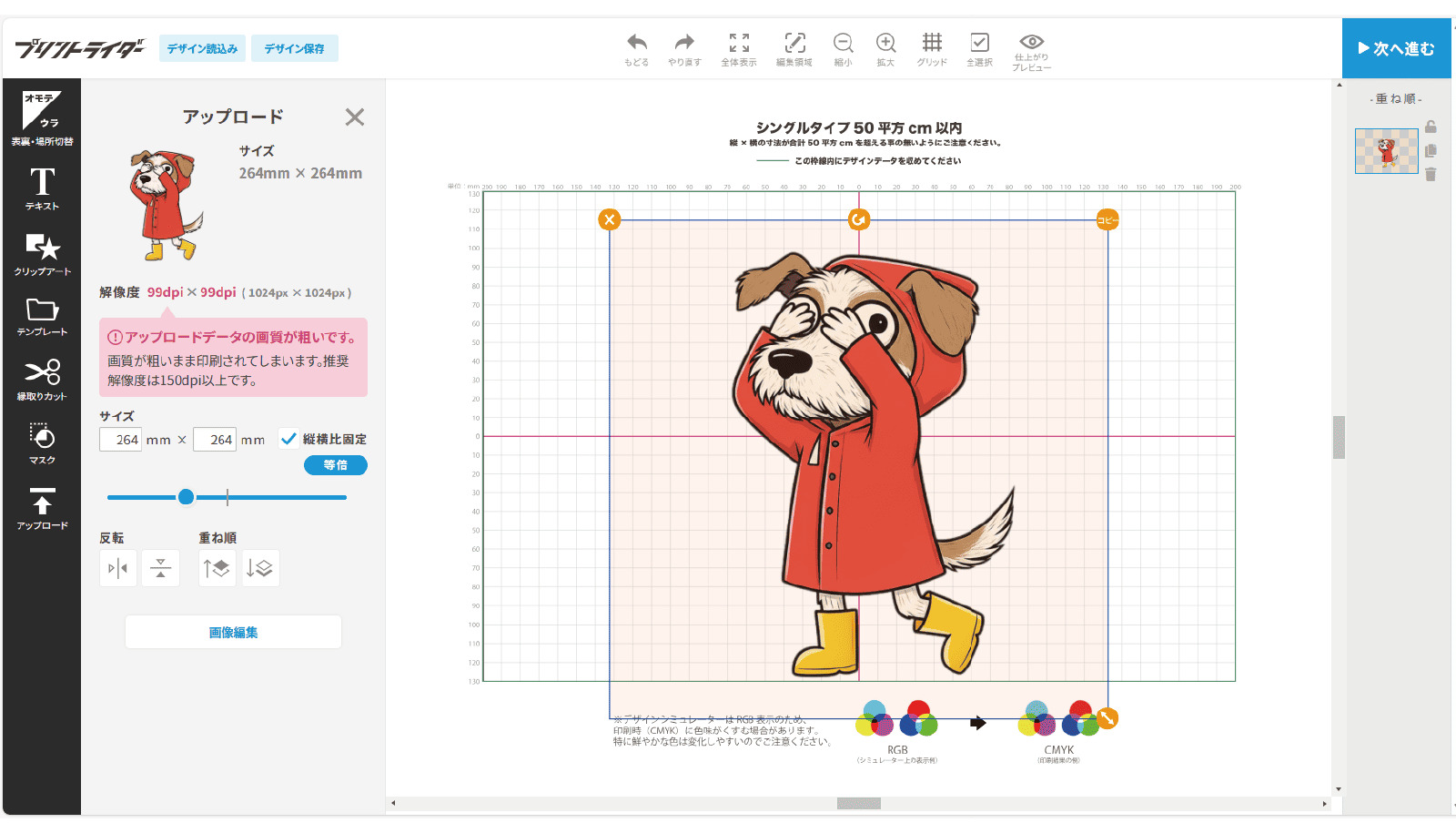Click the デザイン保存 button
The height and width of the screenshot is (833, 1456).
click(295, 48)
